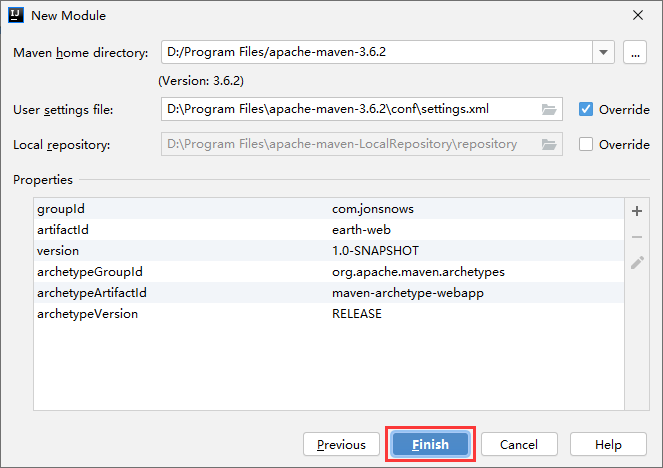Click the ellipsis browse button for Maven home

coord(635,53)
